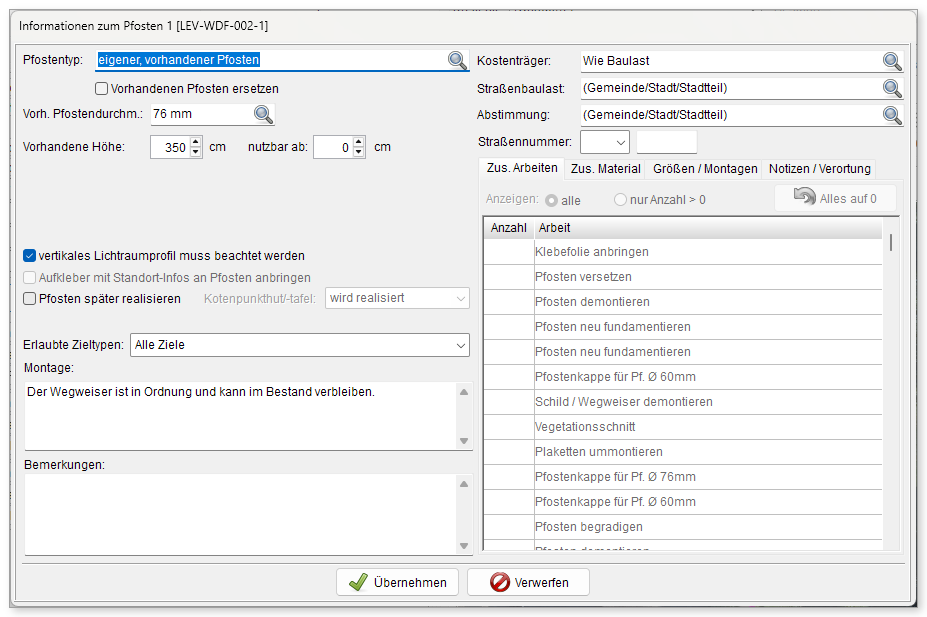Screen dimensions: 927x617
Task: Select the 'Pfosten begradigen' row
Action: tap(683, 527)
